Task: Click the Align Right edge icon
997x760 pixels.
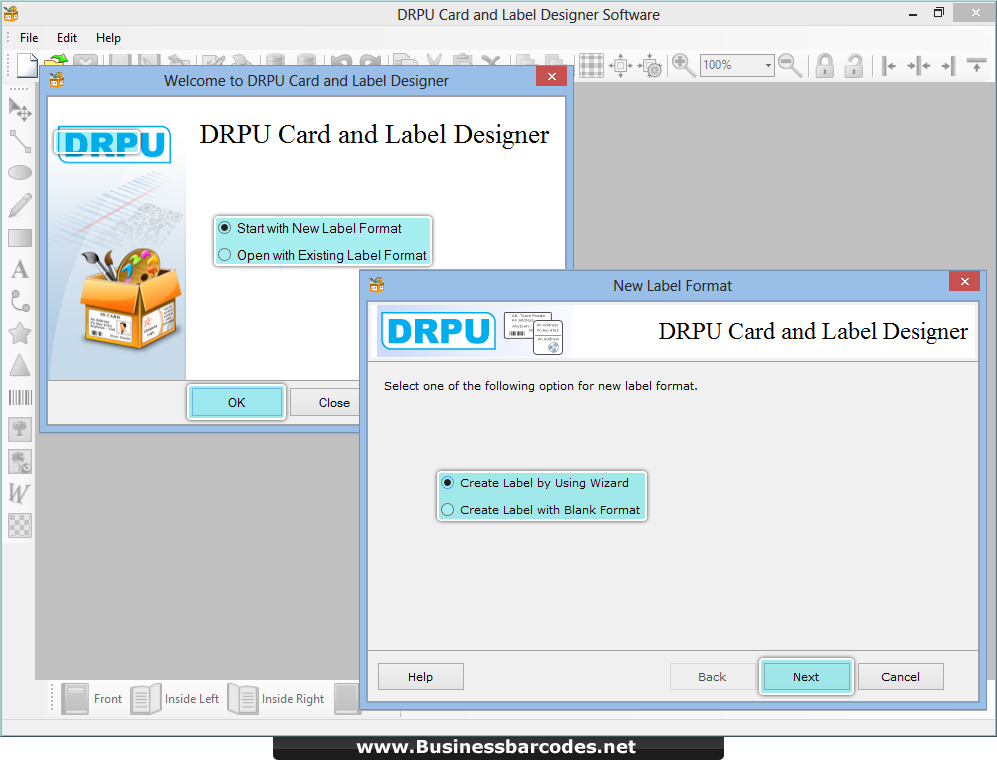Action: [948, 65]
